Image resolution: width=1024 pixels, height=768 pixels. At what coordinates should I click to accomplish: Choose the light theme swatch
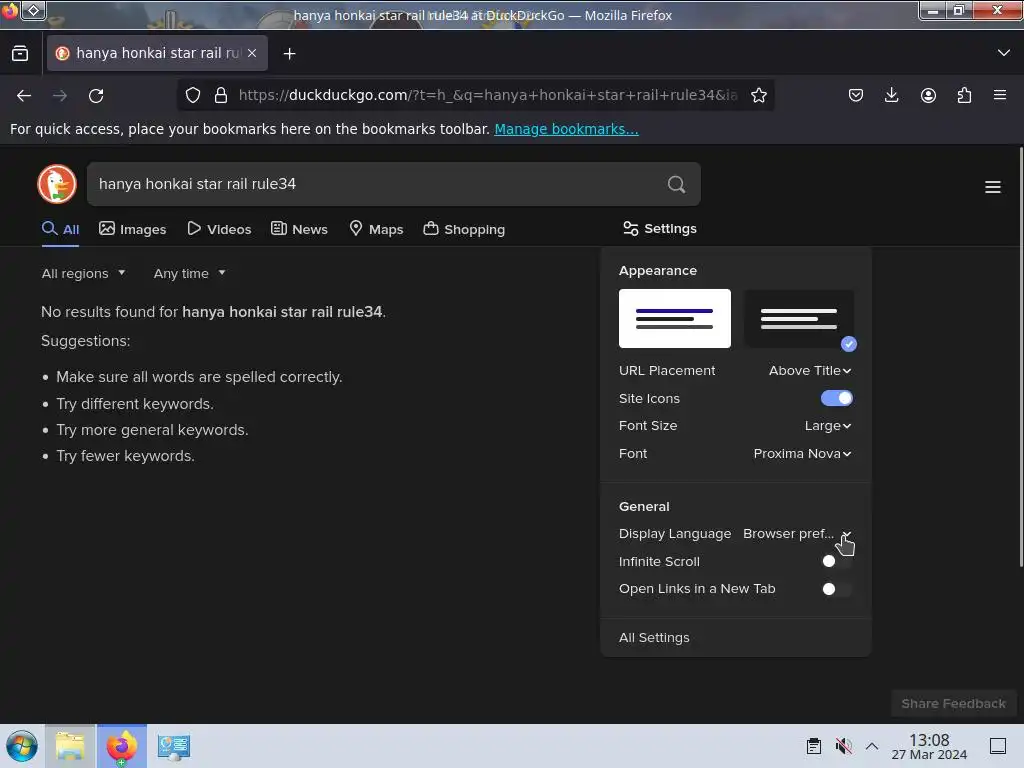pyautogui.click(x=675, y=319)
